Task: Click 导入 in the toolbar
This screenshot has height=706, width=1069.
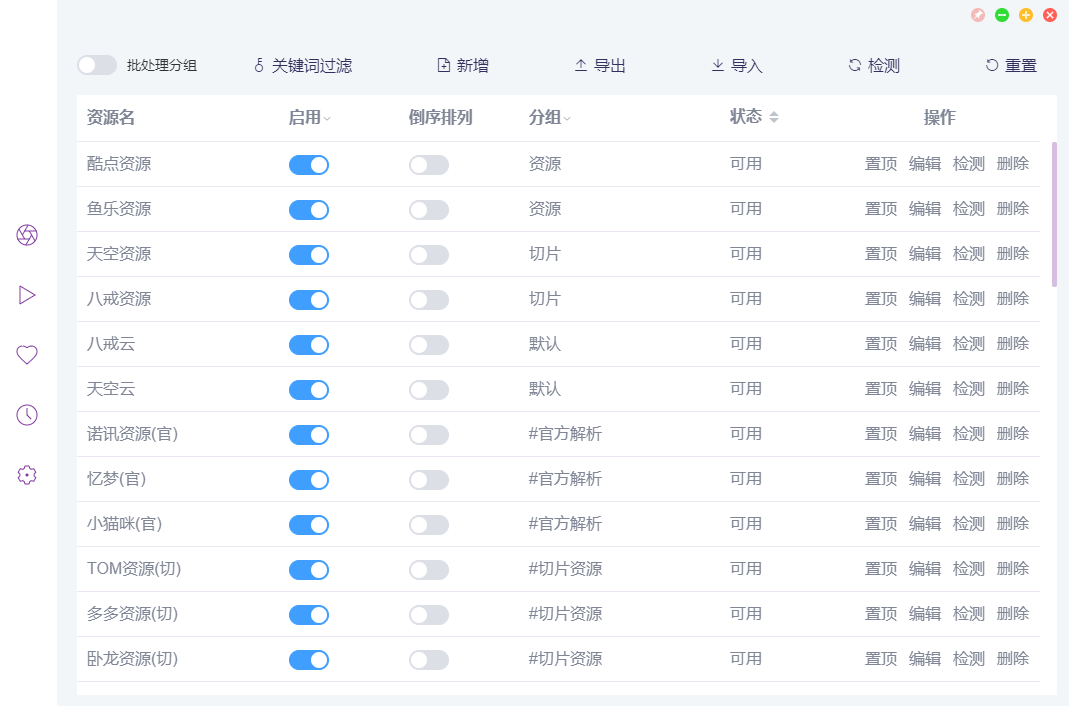Action: tap(737, 66)
